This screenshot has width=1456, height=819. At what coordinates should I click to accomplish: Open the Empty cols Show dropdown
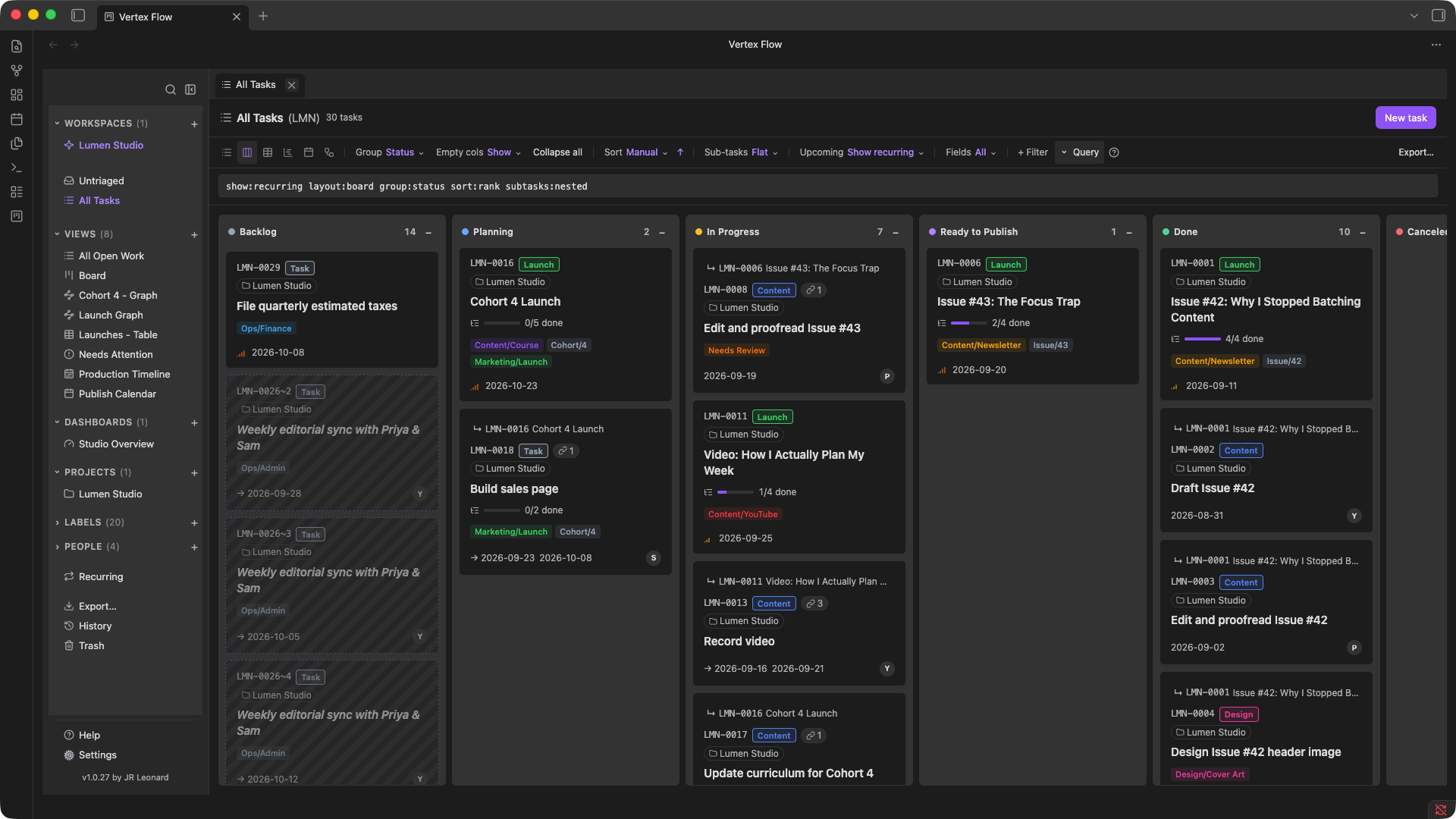(x=479, y=152)
